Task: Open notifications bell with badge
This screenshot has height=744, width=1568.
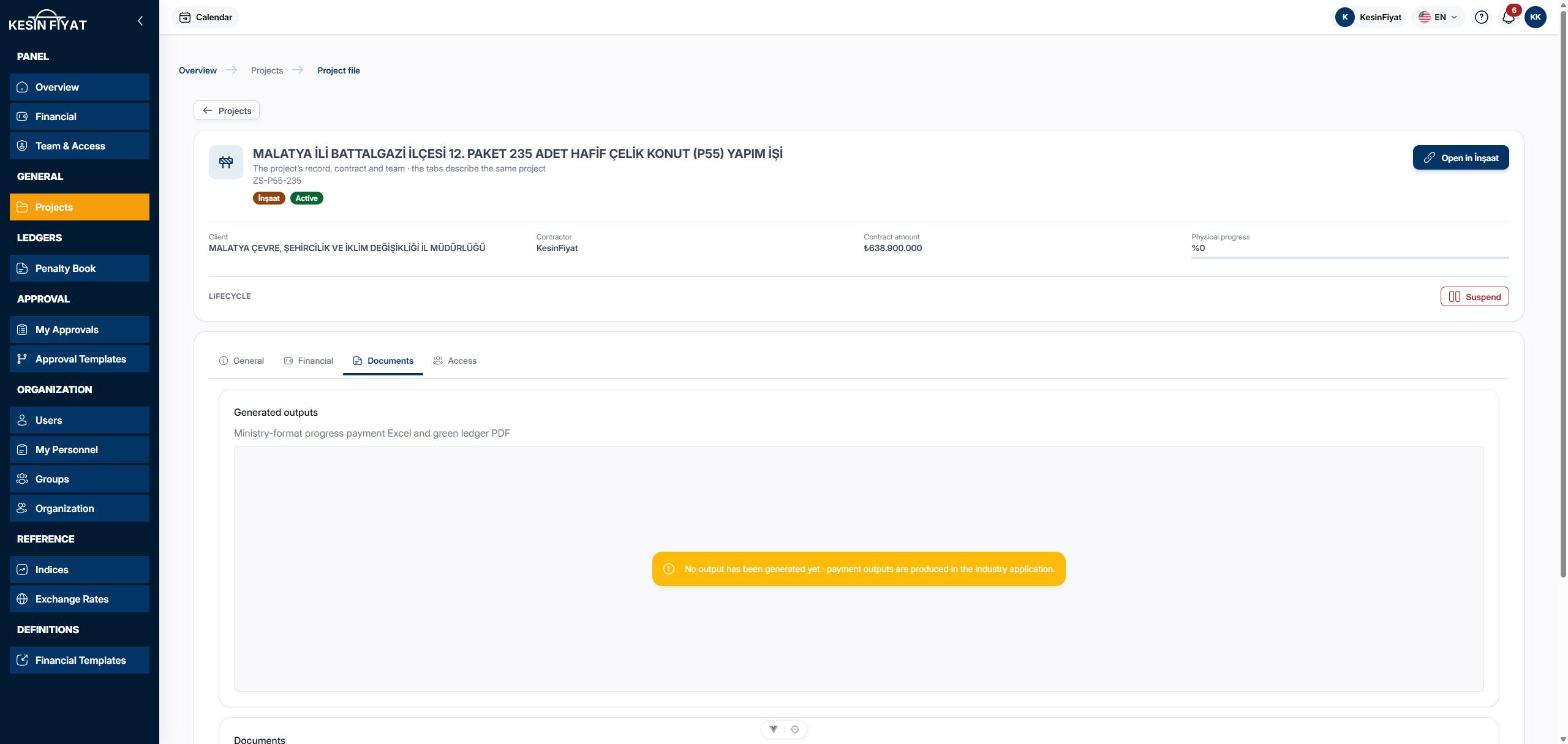Action: pos(1509,17)
